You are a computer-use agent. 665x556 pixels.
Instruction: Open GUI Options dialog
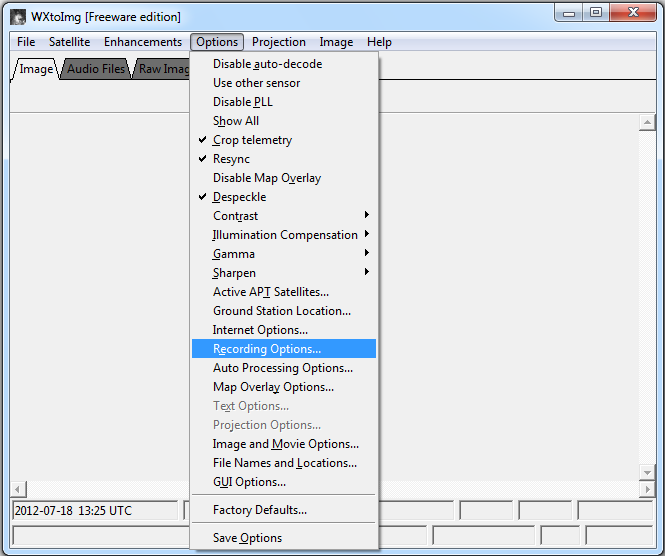pos(284,482)
